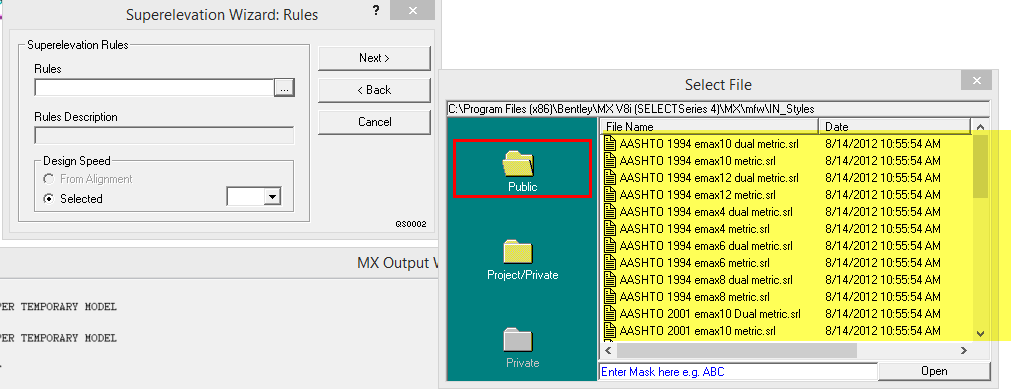Click the date of AASHTO 1994 emax4 metric.srl
This screenshot has width=1011, height=389.
coord(883,229)
